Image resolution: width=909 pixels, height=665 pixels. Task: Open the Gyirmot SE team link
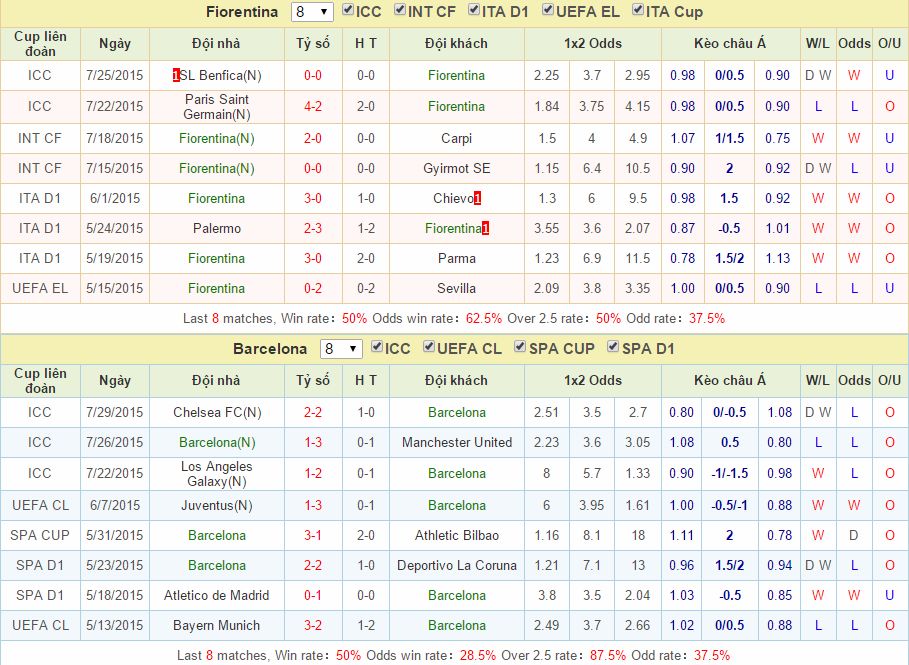[x=456, y=169]
